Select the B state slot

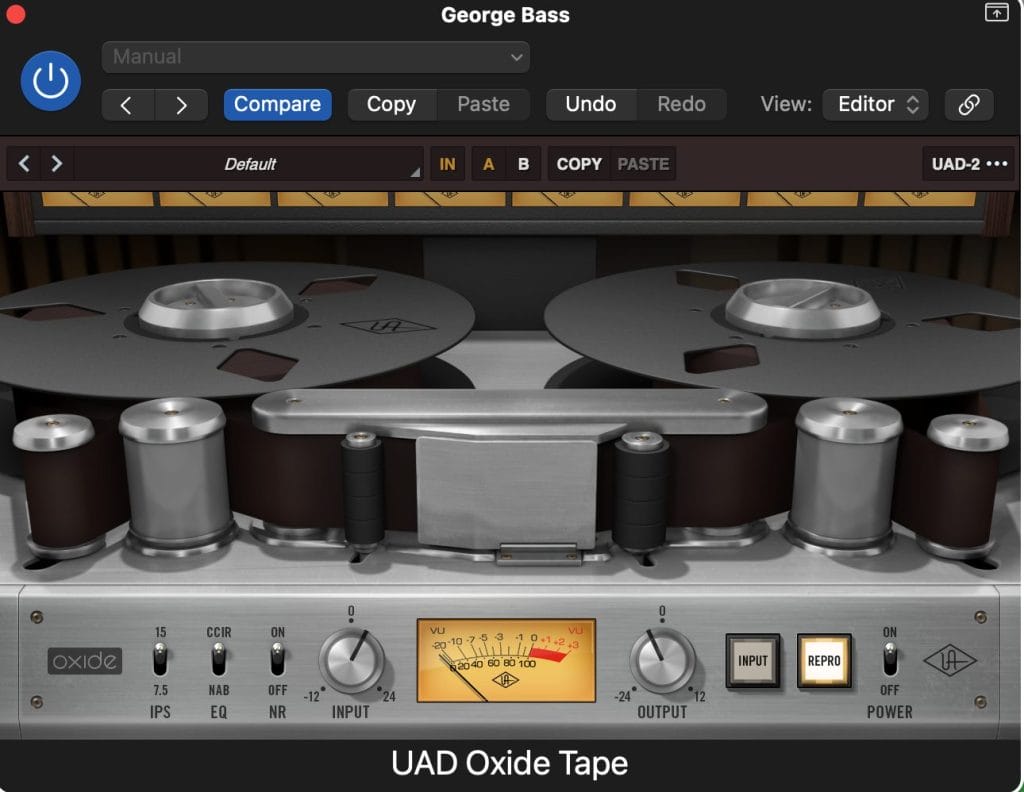pyautogui.click(x=523, y=164)
